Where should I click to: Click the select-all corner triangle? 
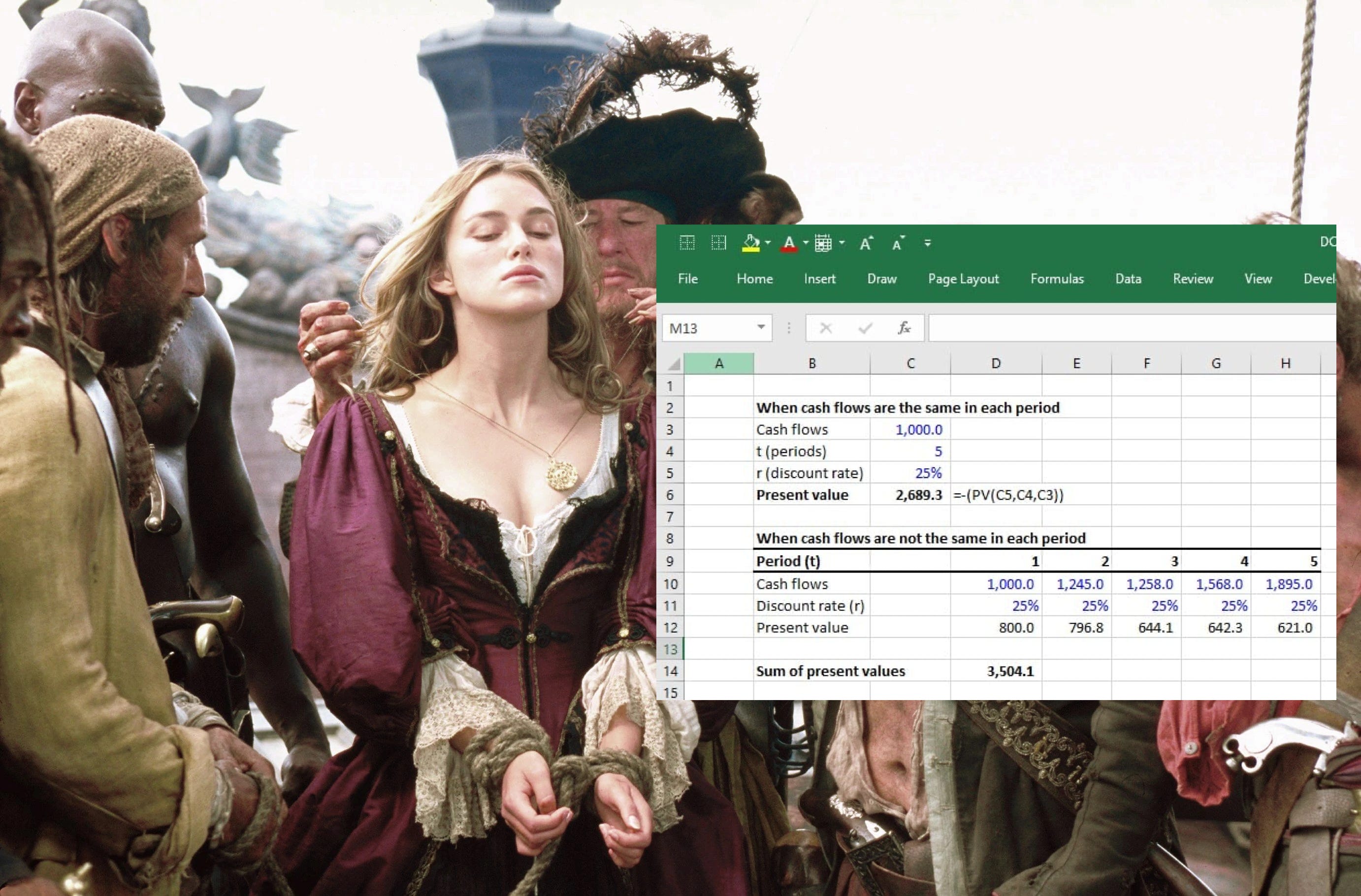coord(674,364)
